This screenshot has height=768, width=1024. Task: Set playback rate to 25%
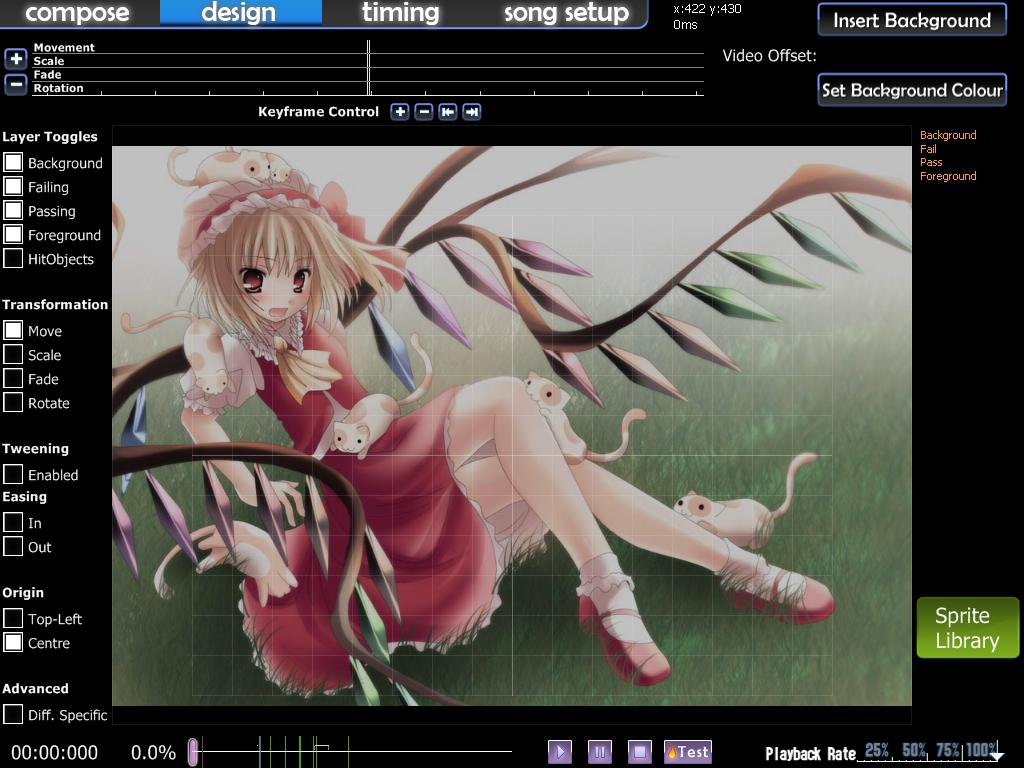point(876,750)
